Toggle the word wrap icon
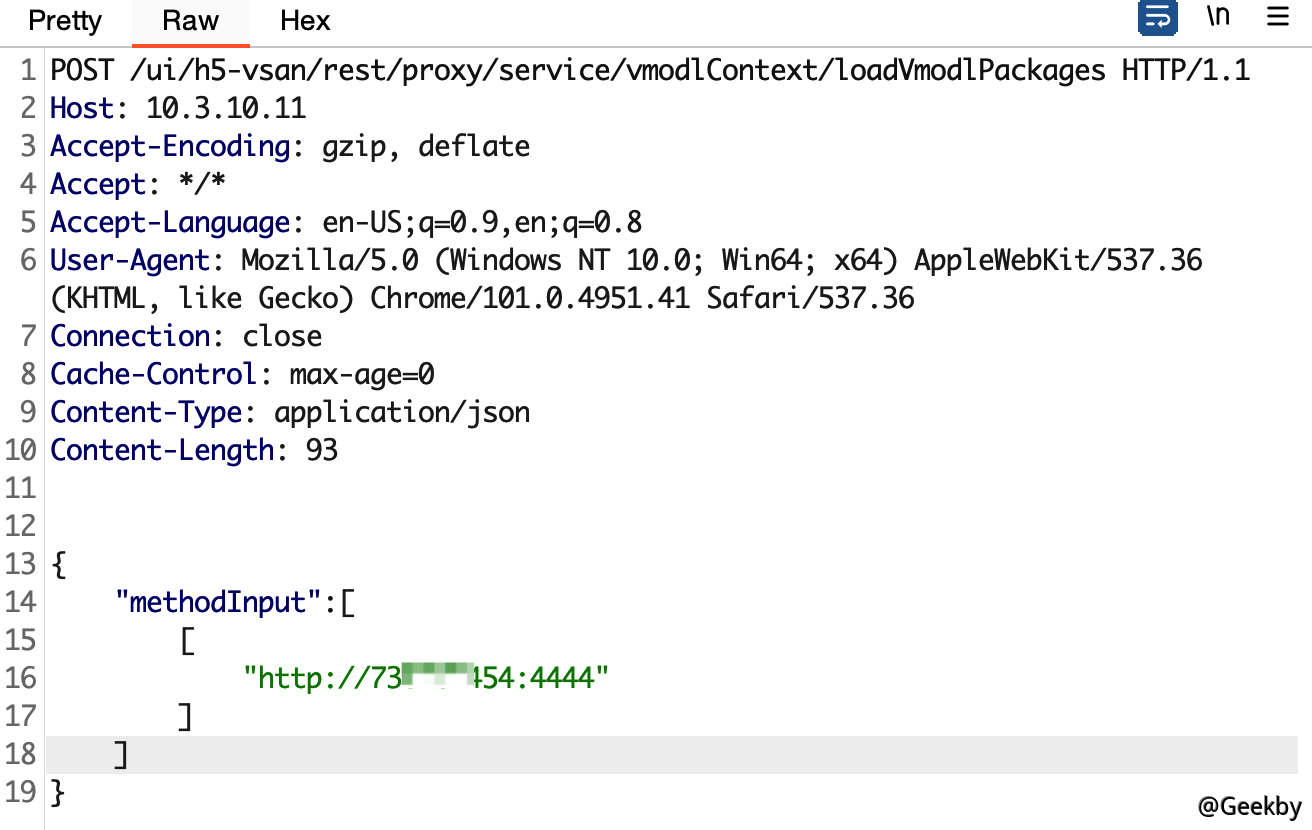The image size is (1312, 830). [x=1158, y=18]
